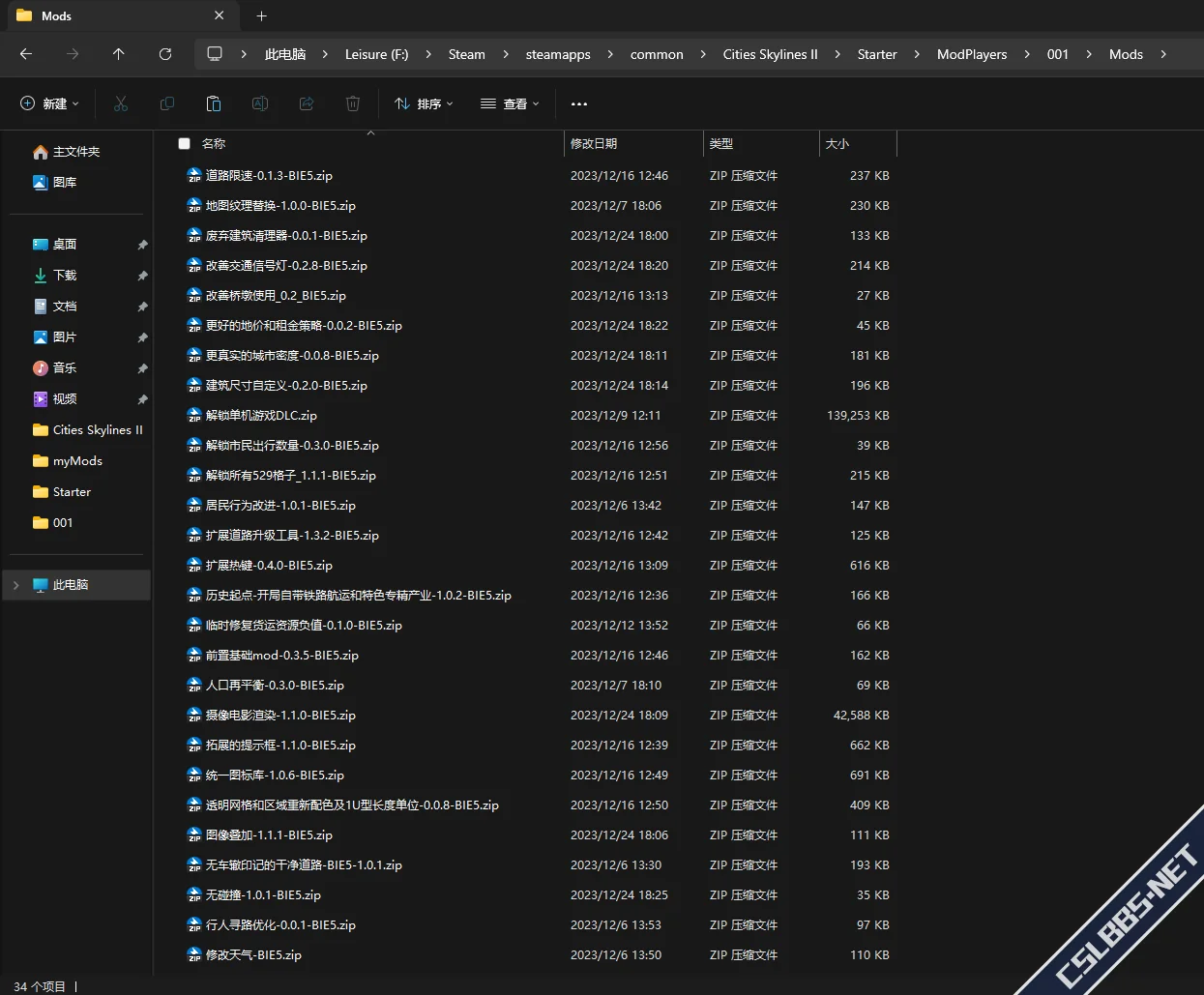The image size is (1204, 995).
Task: Open the 排序 sort dropdown
Action: (424, 103)
